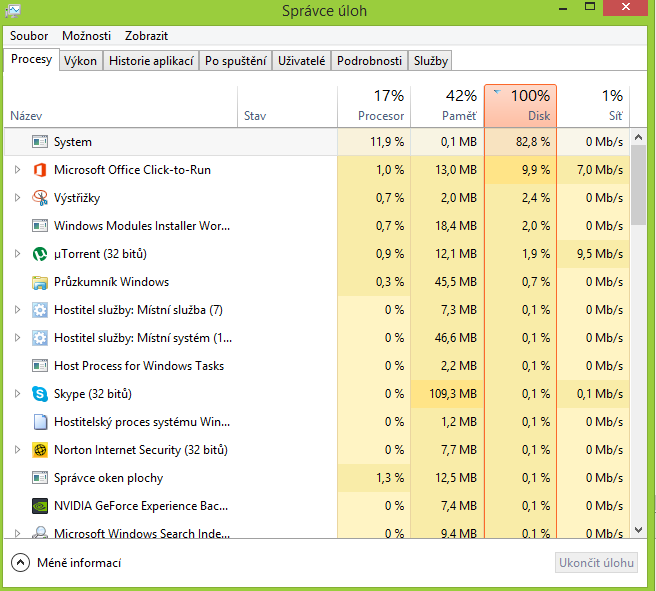The image size is (656, 591).
Task: Switch to the Historie aplikací tab
Action: (151, 61)
